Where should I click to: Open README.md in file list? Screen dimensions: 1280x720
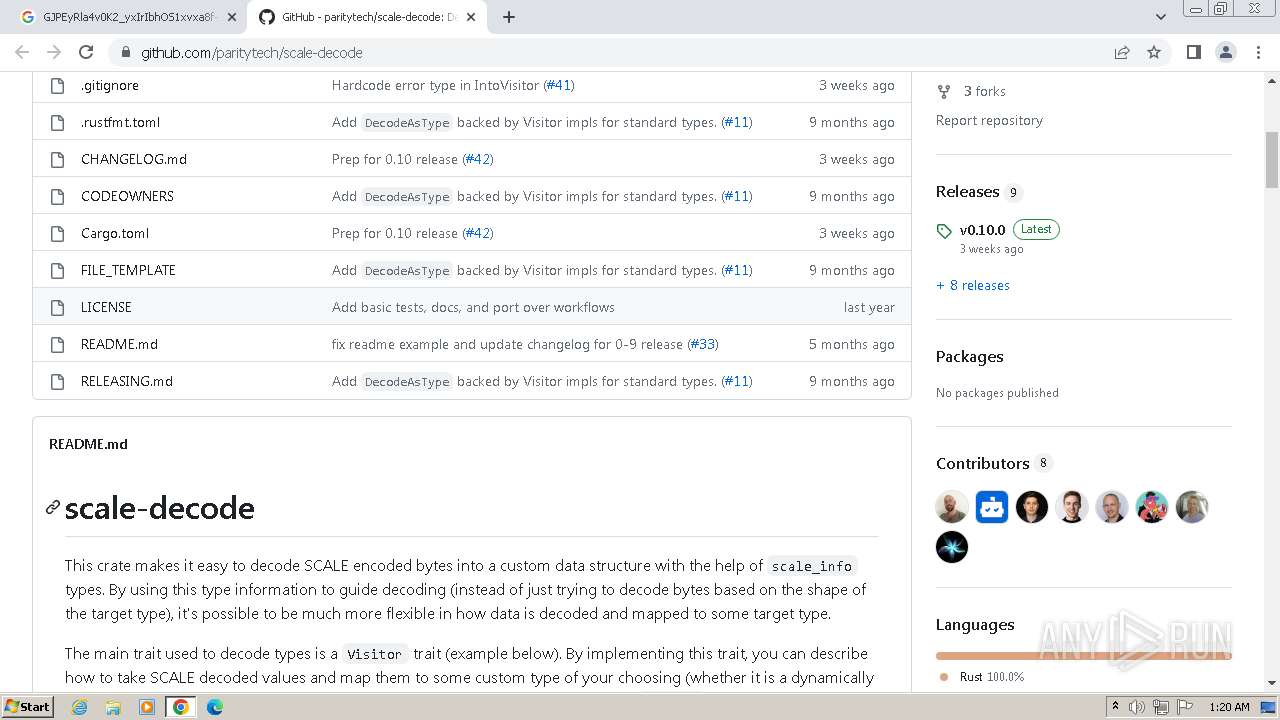[119, 344]
